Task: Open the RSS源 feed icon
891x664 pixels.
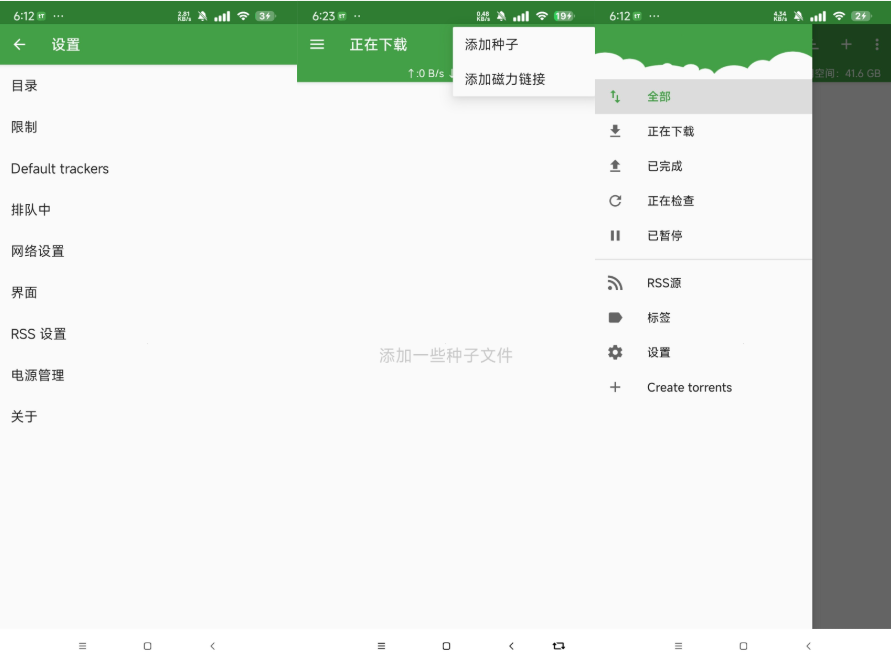Action: [x=615, y=283]
